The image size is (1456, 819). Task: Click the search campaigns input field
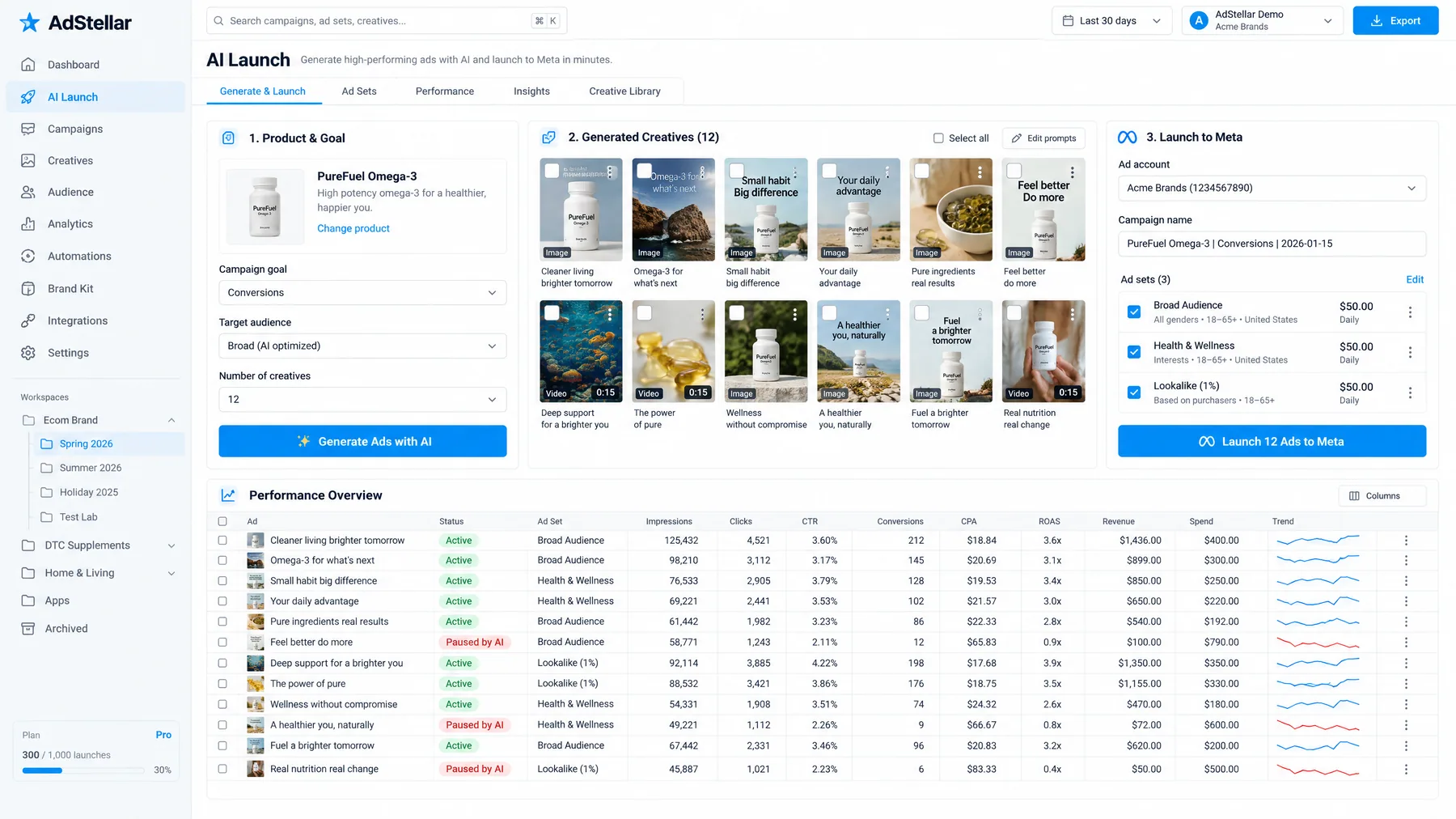[x=387, y=21]
